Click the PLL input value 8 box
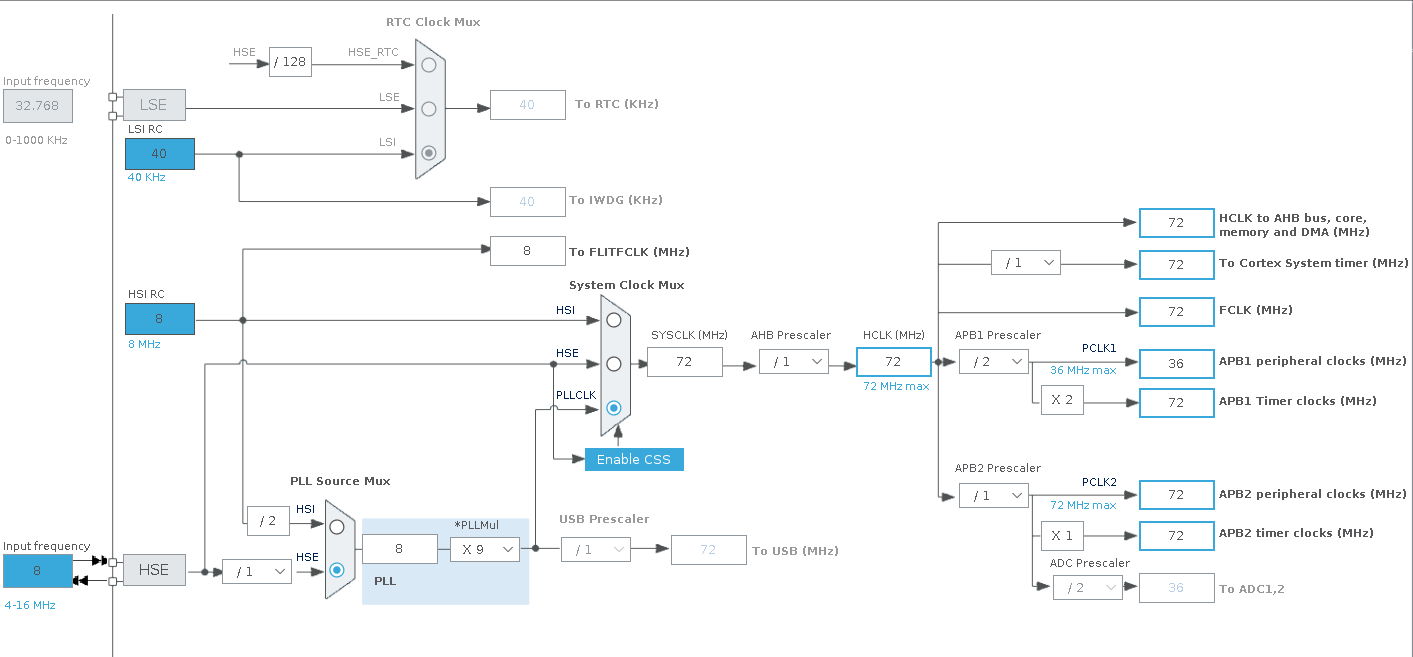This screenshot has height=657, width=1413. pyautogui.click(x=400, y=548)
